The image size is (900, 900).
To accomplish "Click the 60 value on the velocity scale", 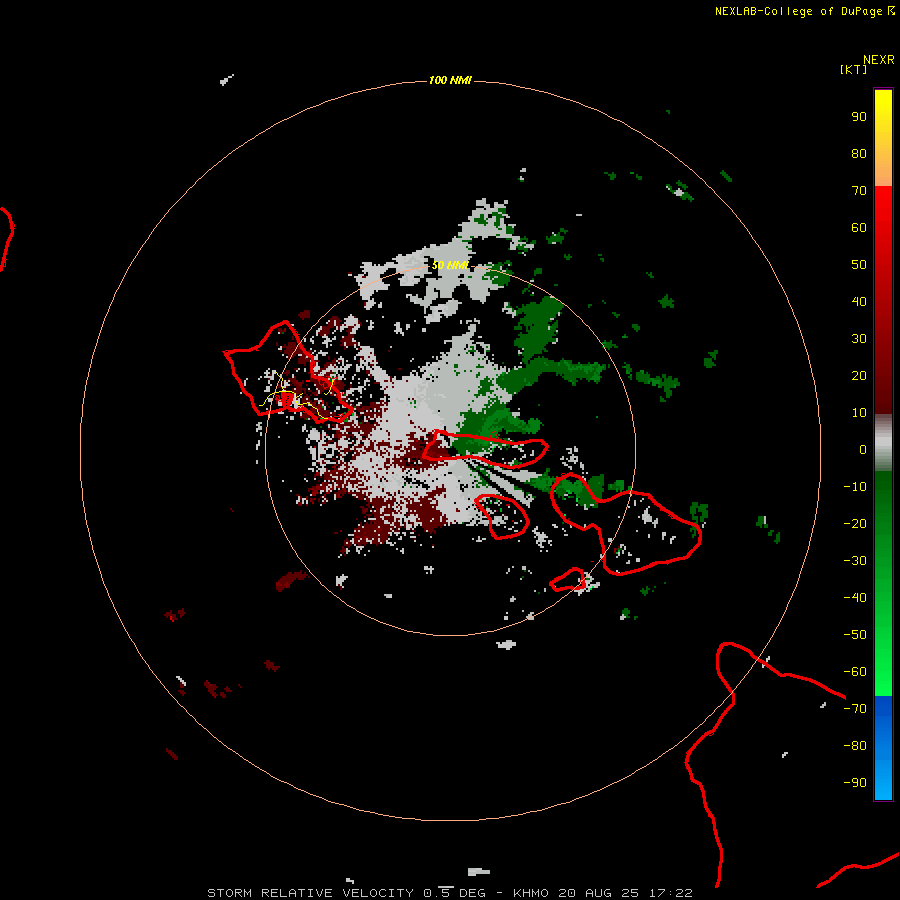I will click(x=859, y=227).
